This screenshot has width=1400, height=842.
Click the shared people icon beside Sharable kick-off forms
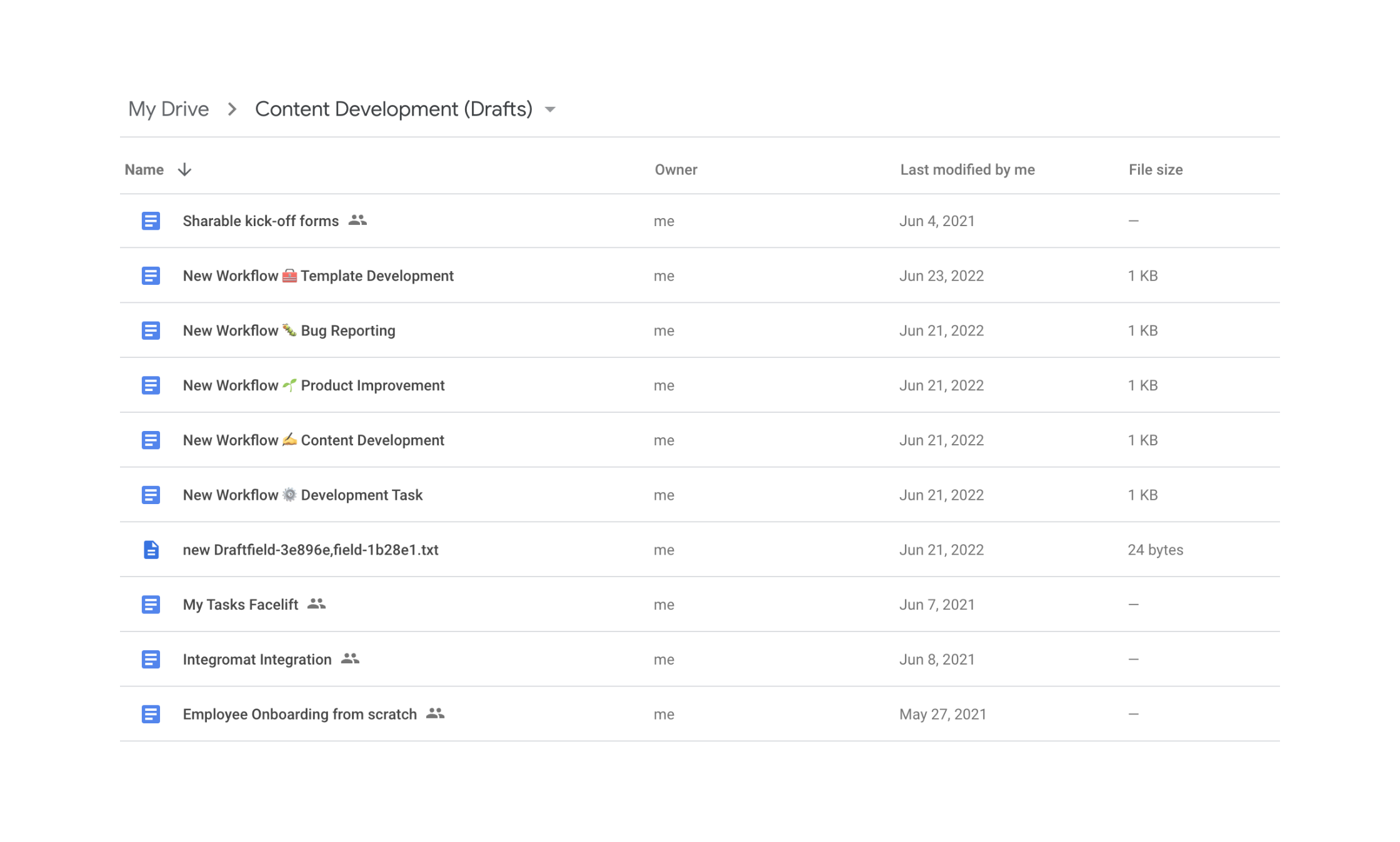357,220
